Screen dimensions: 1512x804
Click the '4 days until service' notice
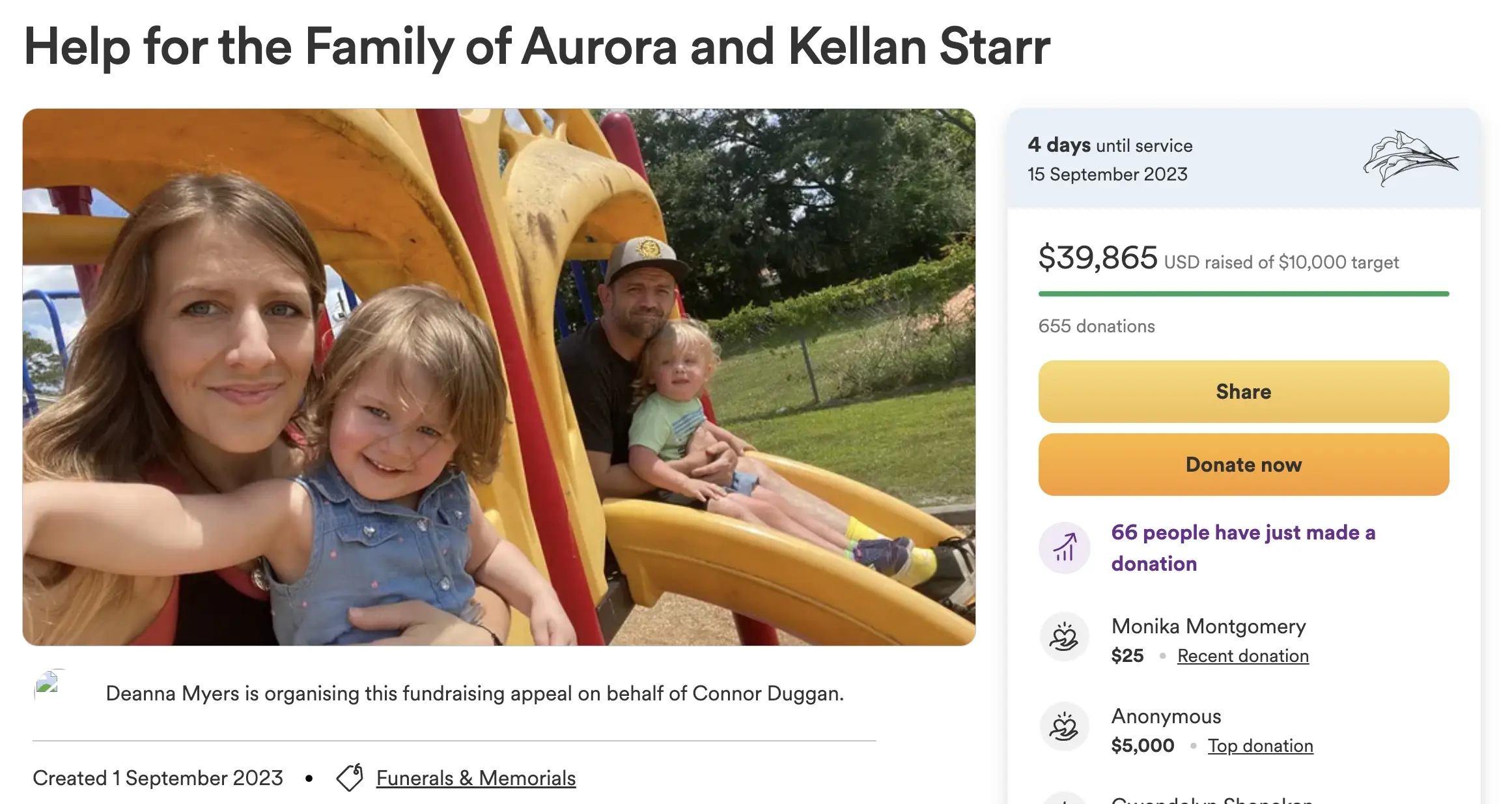pos(1110,145)
